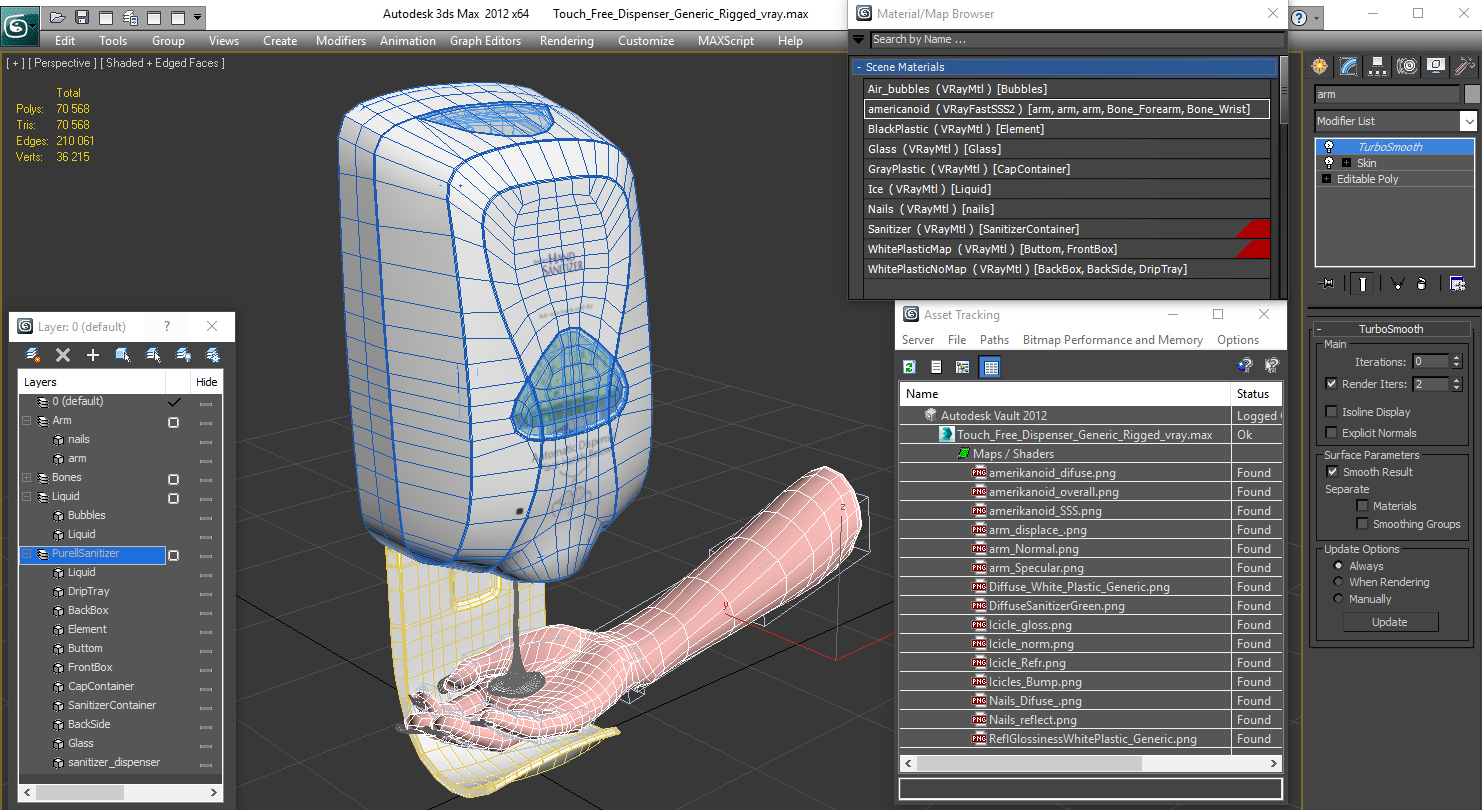
Task: Click the Status Log icon in Asset Tracking
Action: coord(937,367)
